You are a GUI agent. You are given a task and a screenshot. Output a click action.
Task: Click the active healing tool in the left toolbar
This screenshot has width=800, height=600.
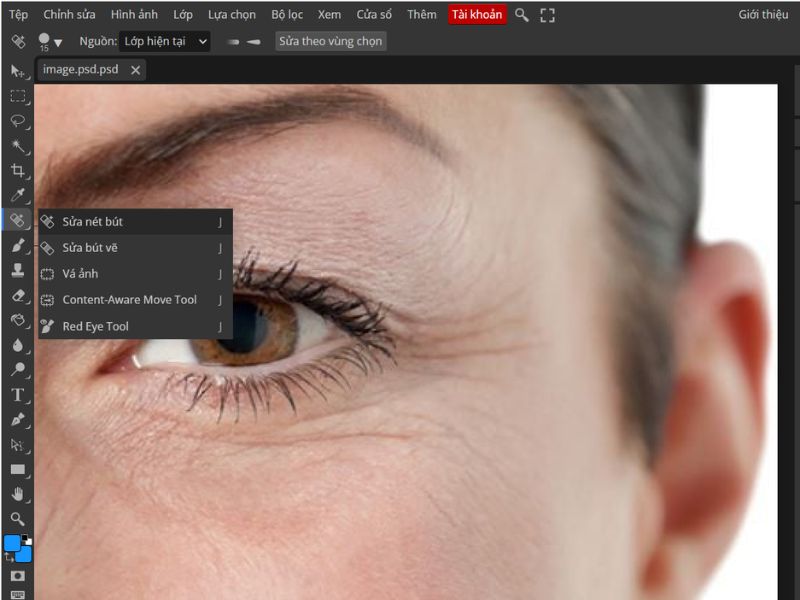[17, 220]
